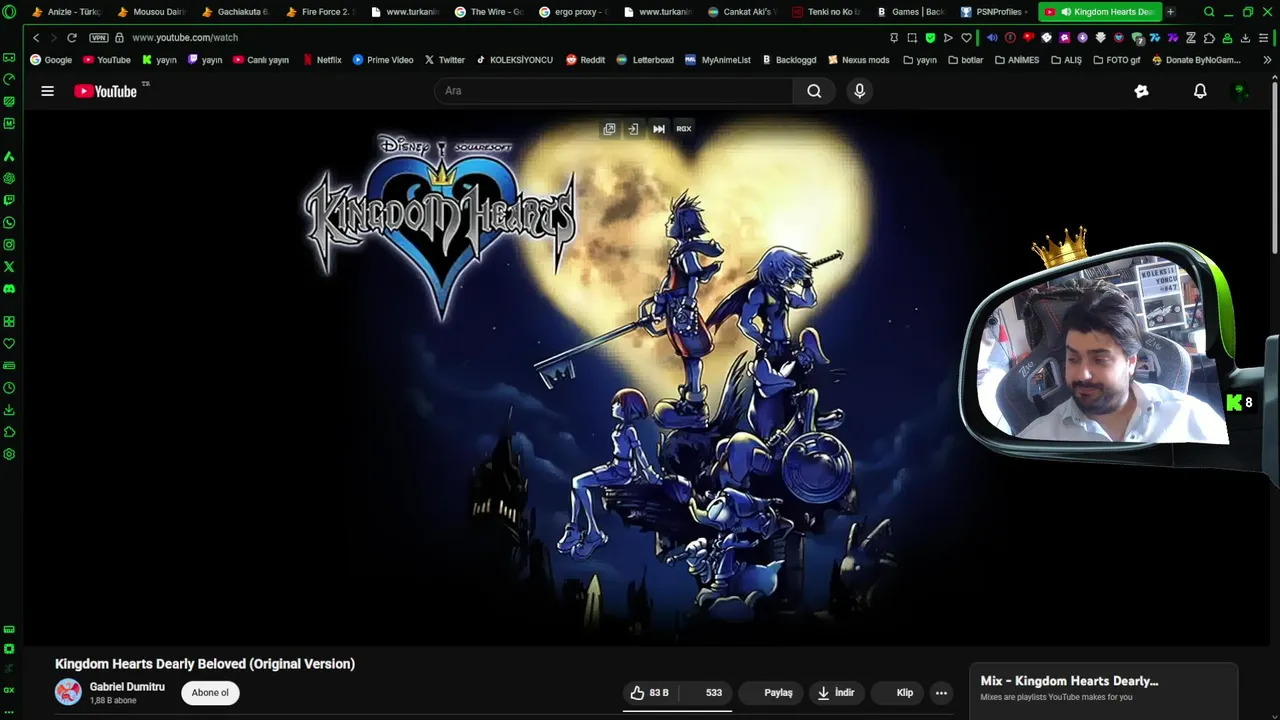Viewport: 1280px width, 720px height.
Task: Subscribe using the Abone ol button
Action: pos(210,692)
